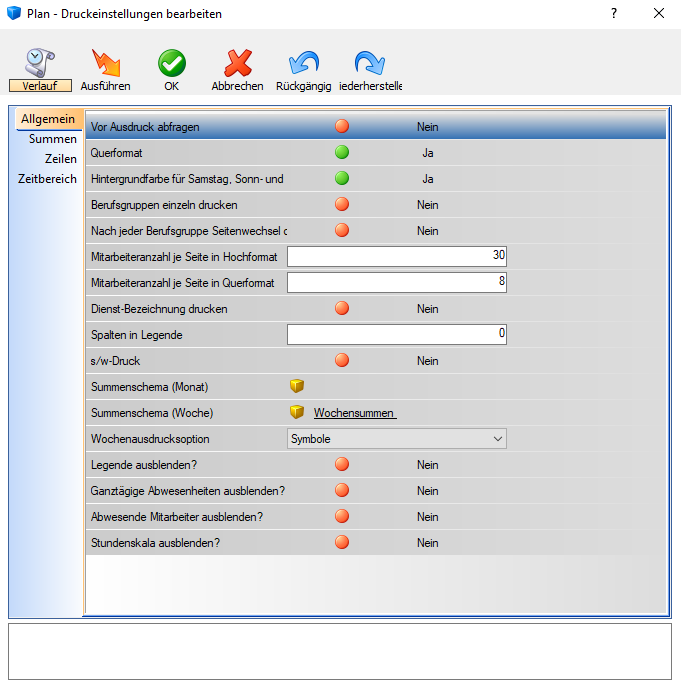Click the Mitarbeiteranzahl Hochformat input field
The image size is (681, 690).
[396, 256]
